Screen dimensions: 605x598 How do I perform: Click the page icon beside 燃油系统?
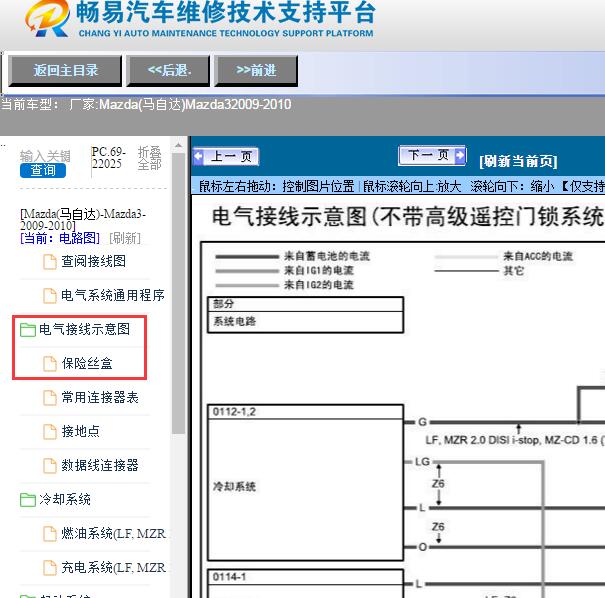(49, 534)
